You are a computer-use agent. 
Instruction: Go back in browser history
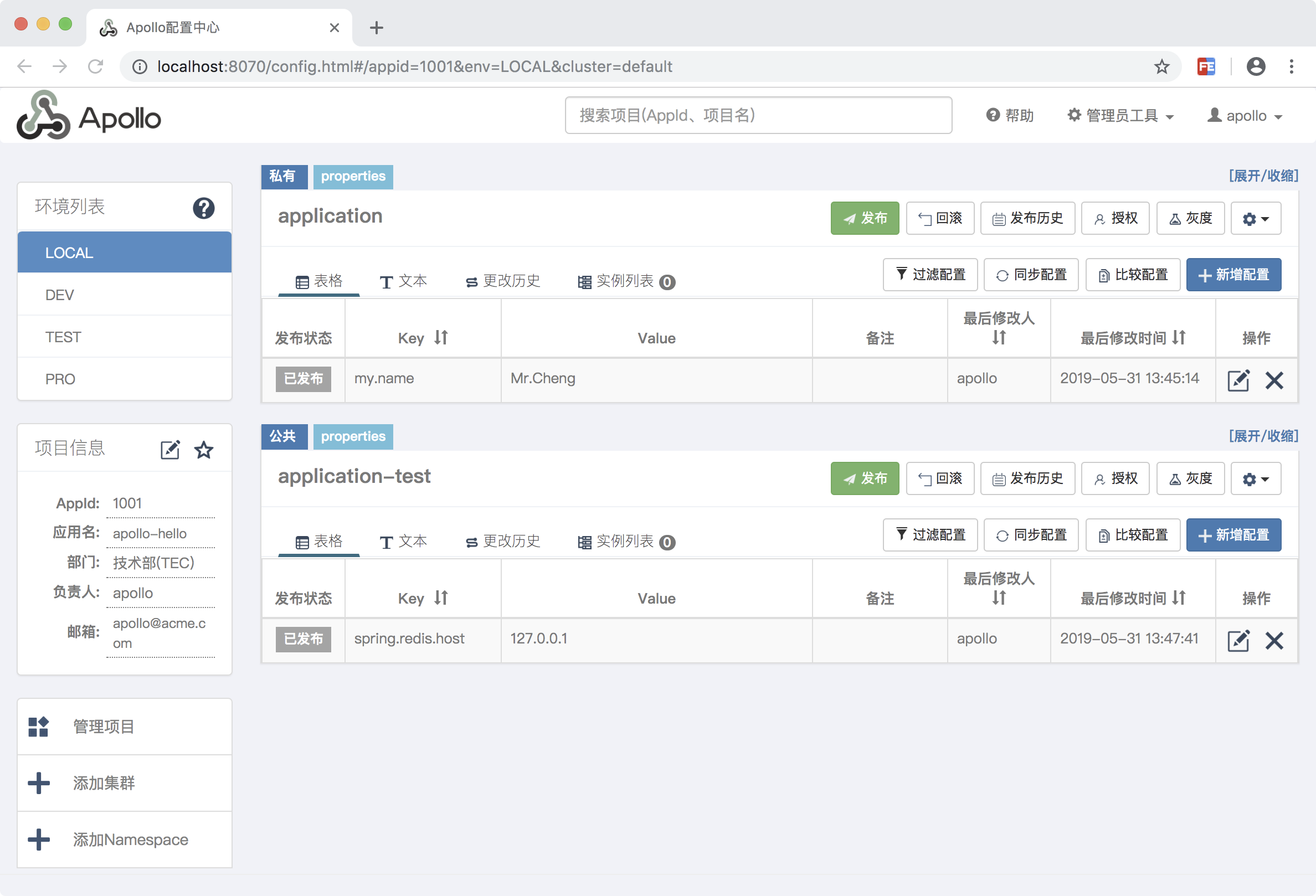click(24, 67)
